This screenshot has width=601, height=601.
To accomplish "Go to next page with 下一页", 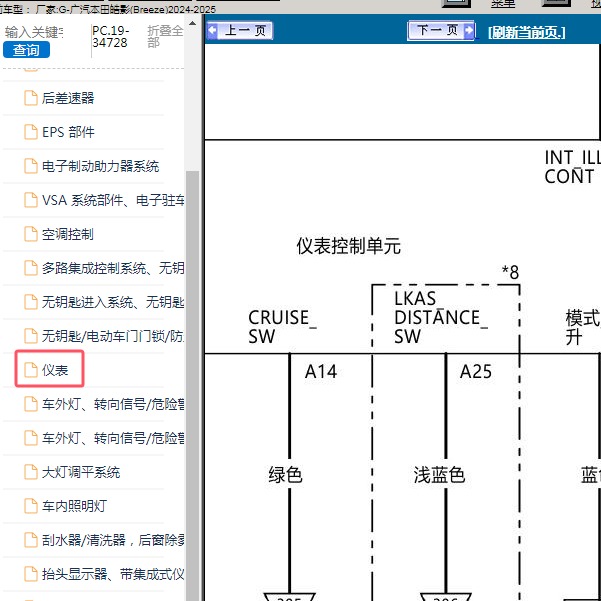I will click(441, 30).
